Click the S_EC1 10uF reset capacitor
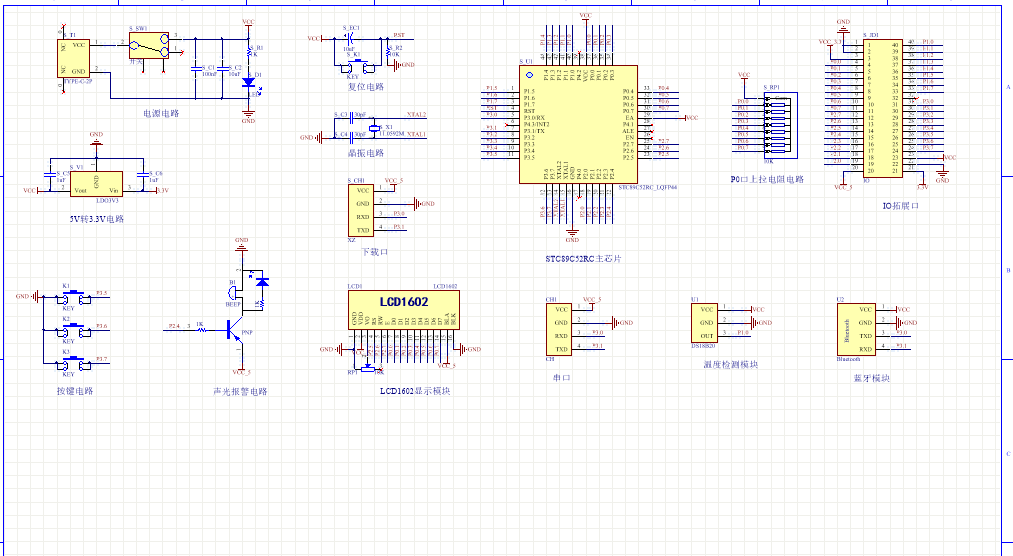Screen dimensions: 1013x556 tap(350, 39)
